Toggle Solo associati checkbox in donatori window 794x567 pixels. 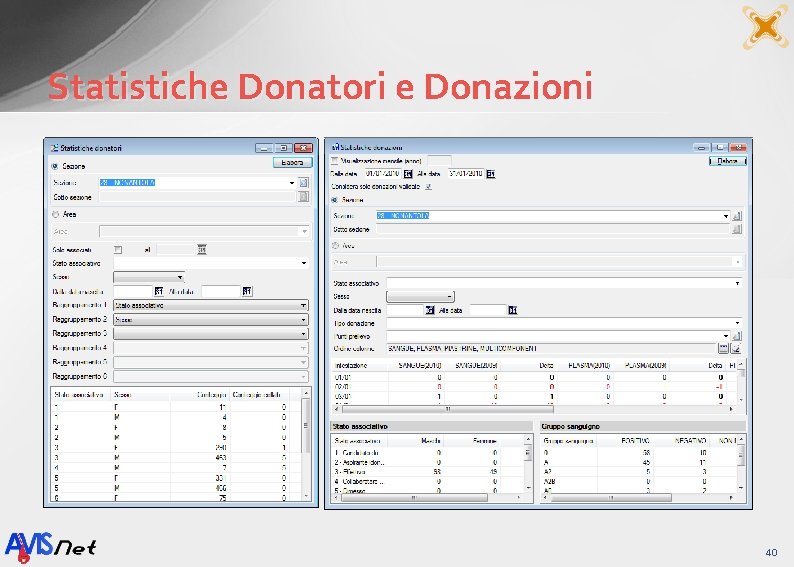click(118, 250)
